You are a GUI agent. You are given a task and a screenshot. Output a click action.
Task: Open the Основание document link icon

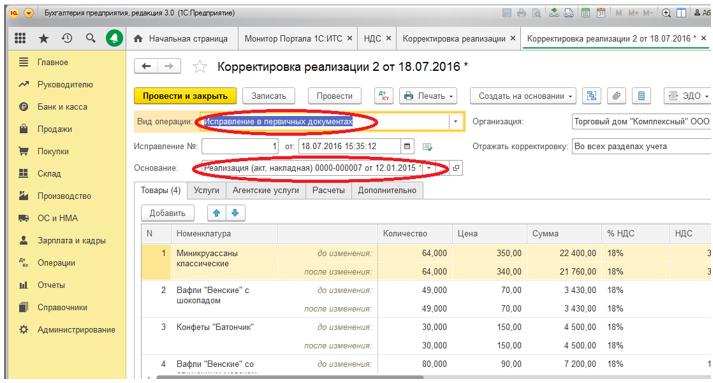[456, 168]
